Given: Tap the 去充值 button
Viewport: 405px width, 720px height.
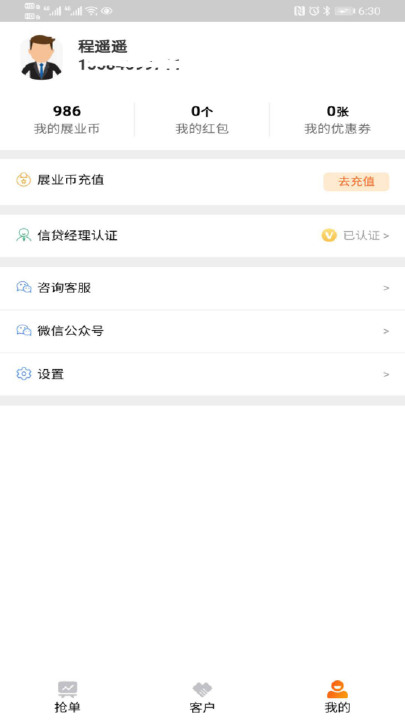Looking at the screenshot, I should pyautogui.click(x=356, y=181).
